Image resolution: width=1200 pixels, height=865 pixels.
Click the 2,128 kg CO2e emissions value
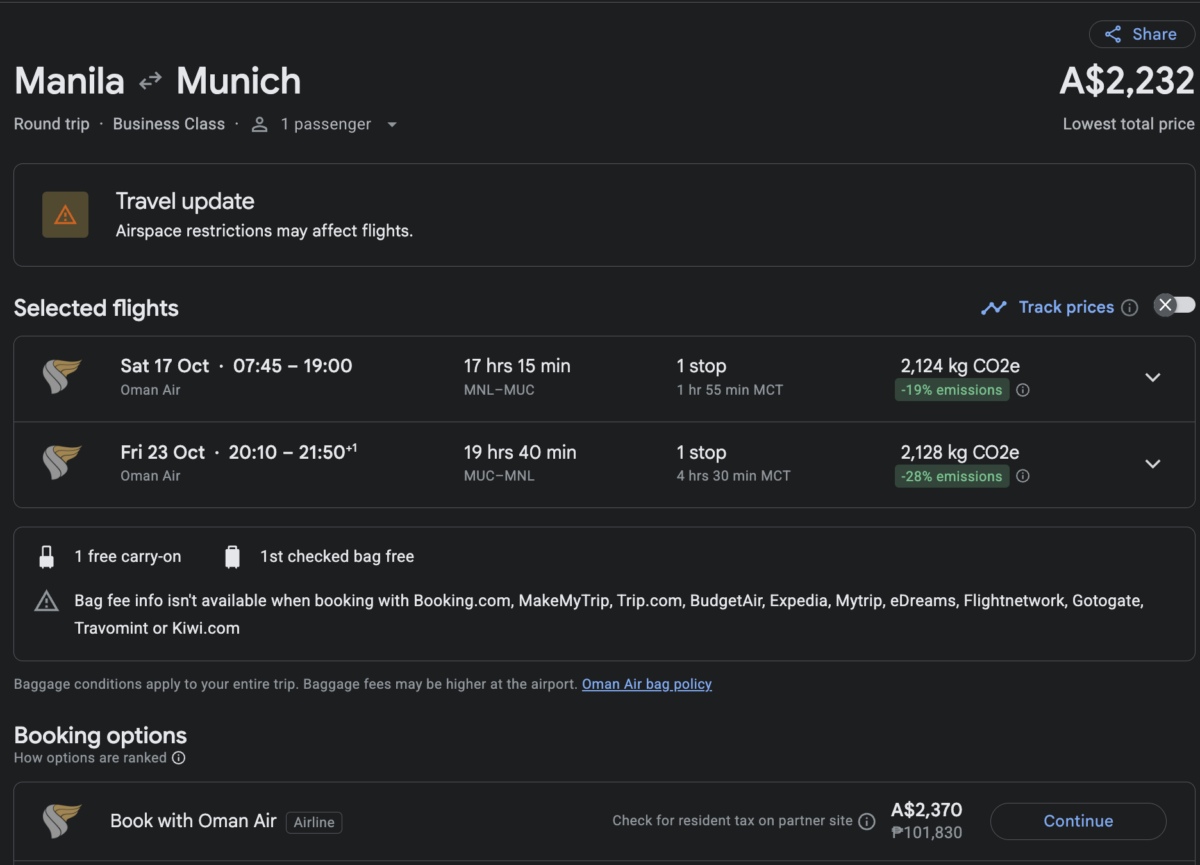click(x=960, y=452)
